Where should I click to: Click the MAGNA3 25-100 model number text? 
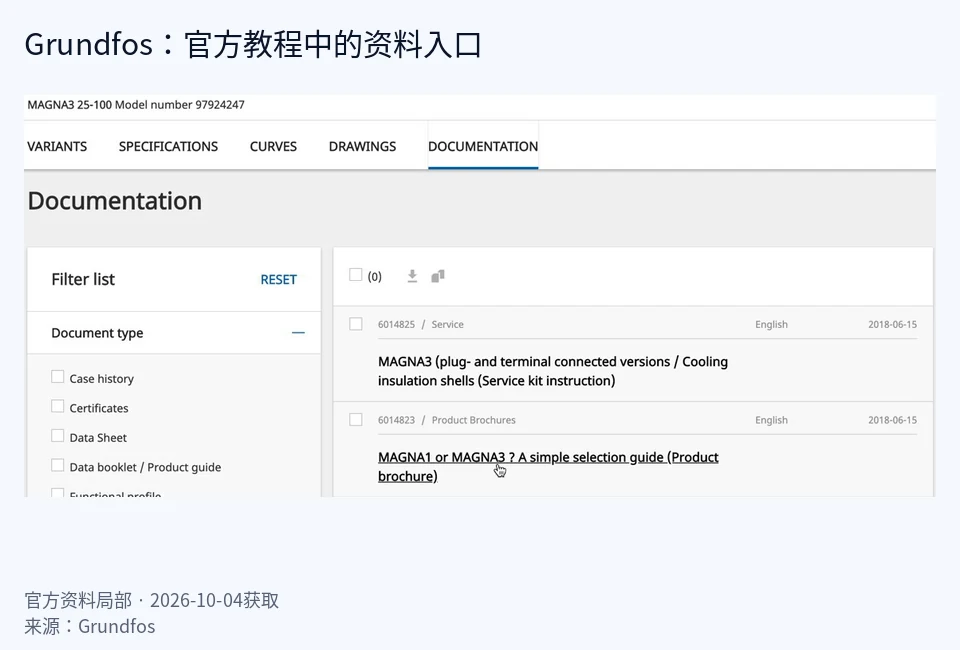point(136,105)
